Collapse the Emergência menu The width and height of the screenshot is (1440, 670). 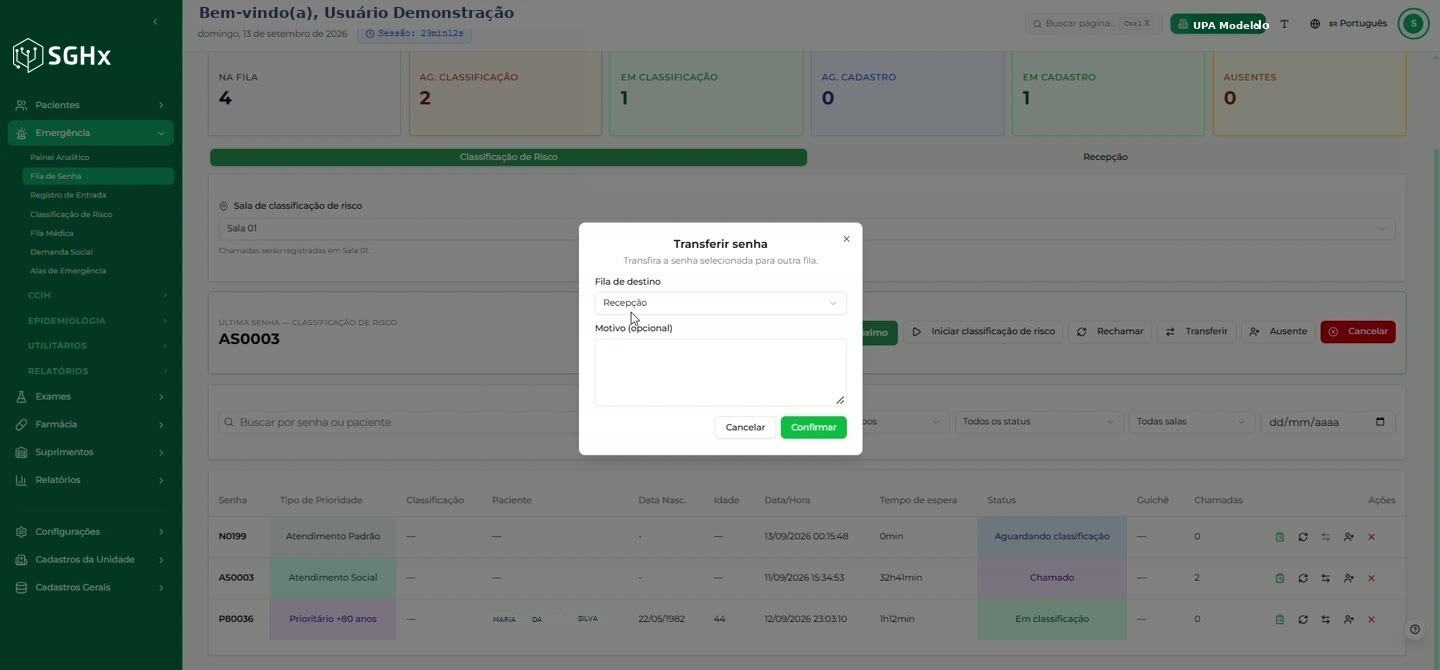(90, 133)
